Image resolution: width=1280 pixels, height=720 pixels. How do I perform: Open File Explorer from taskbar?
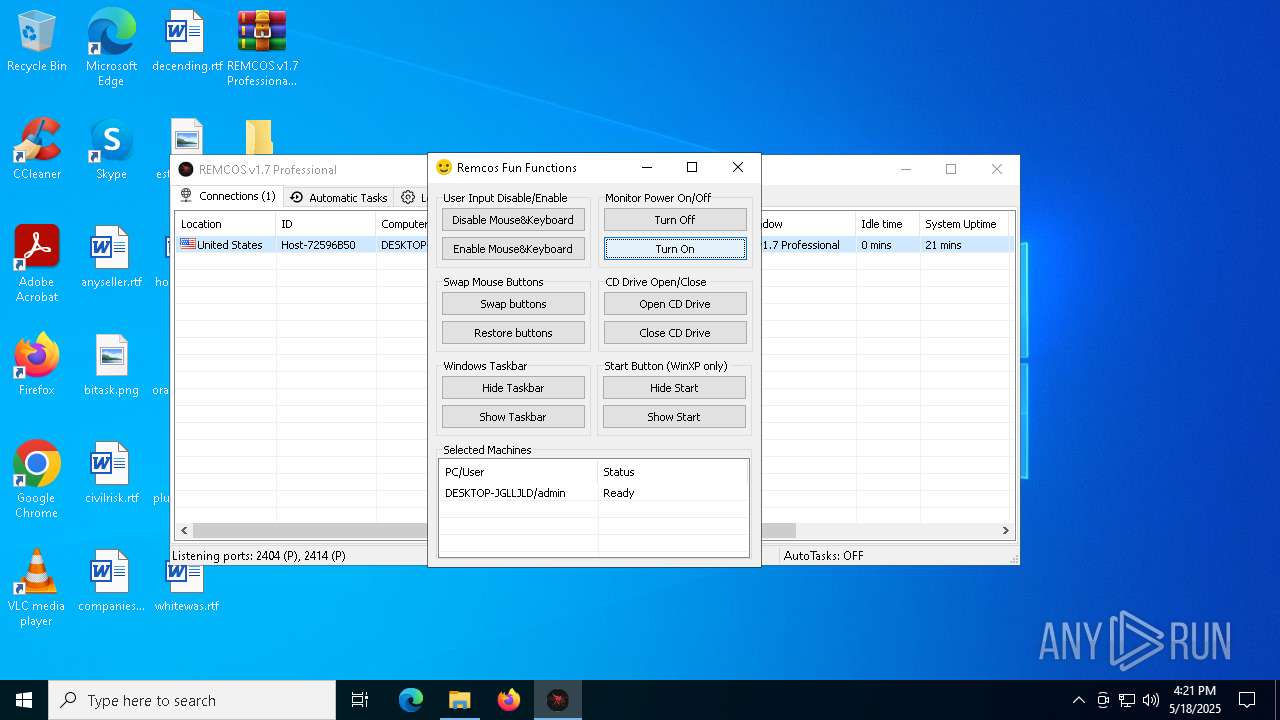coord(459,700)
